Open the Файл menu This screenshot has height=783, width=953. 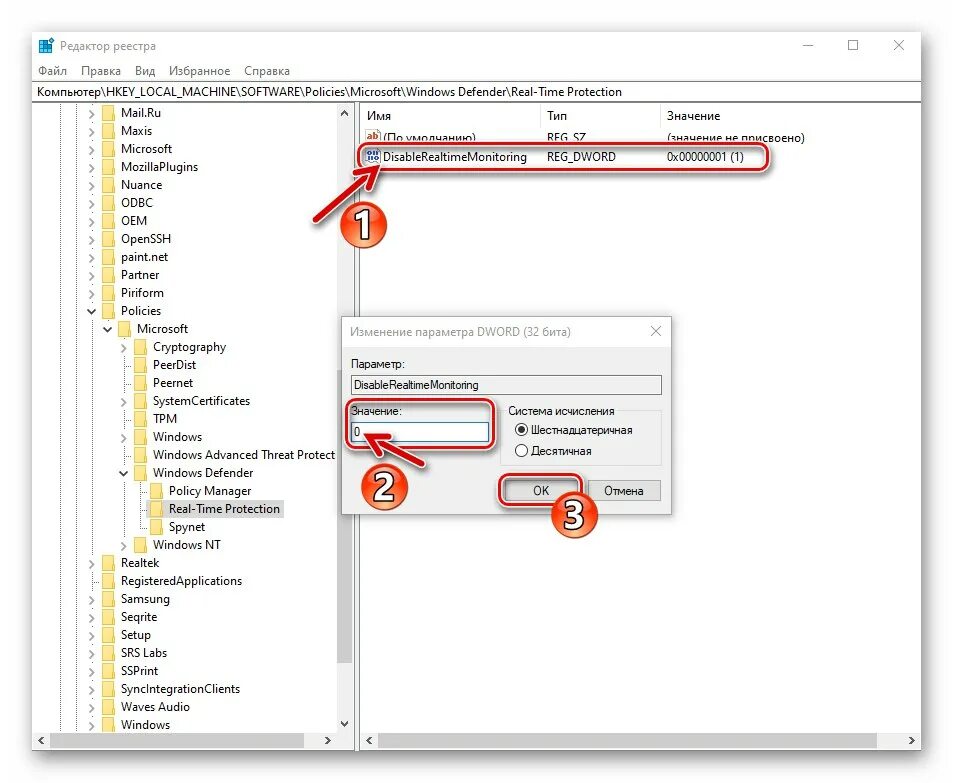point(52,71)
